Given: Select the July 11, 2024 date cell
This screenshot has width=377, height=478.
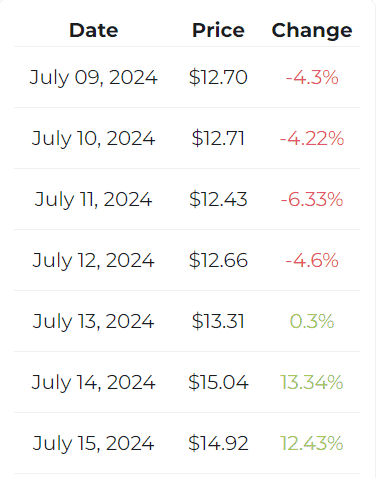Looking at the screenshot, I should coord(93,200).
